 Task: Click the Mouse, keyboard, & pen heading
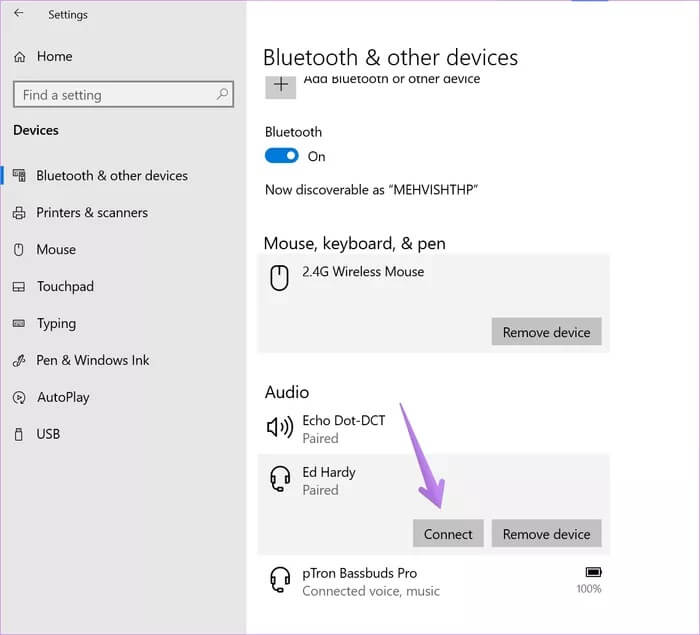click(354, 243)
